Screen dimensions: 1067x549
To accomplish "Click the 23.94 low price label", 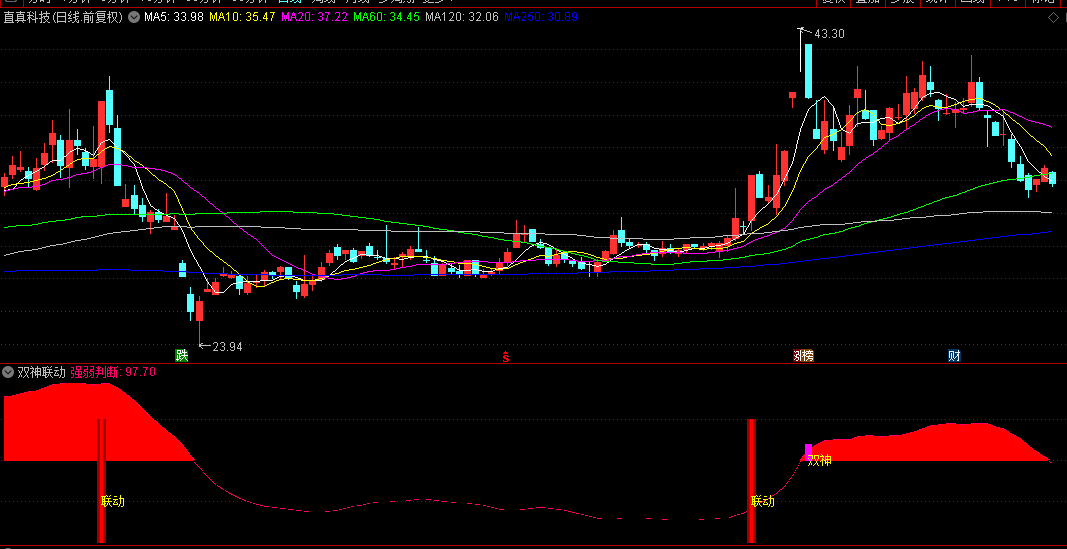I will (227, 346).
